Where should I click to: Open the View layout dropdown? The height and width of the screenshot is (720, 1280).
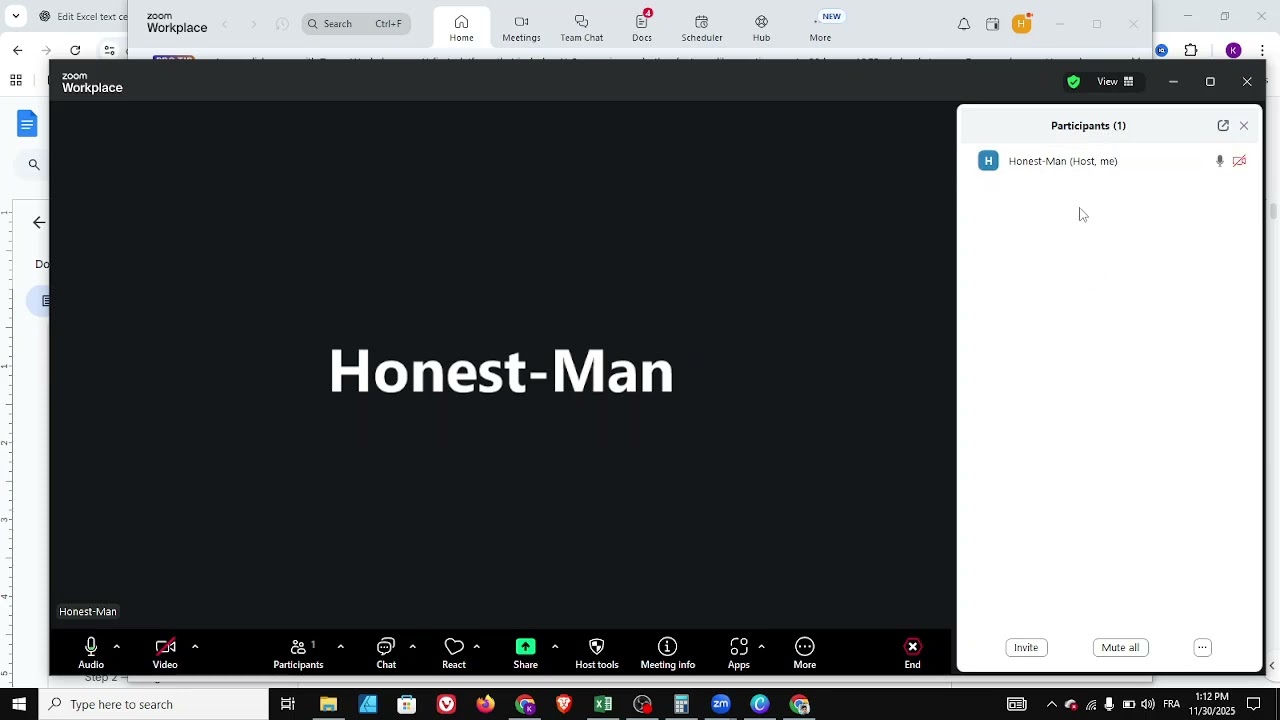coord(1116,82)
